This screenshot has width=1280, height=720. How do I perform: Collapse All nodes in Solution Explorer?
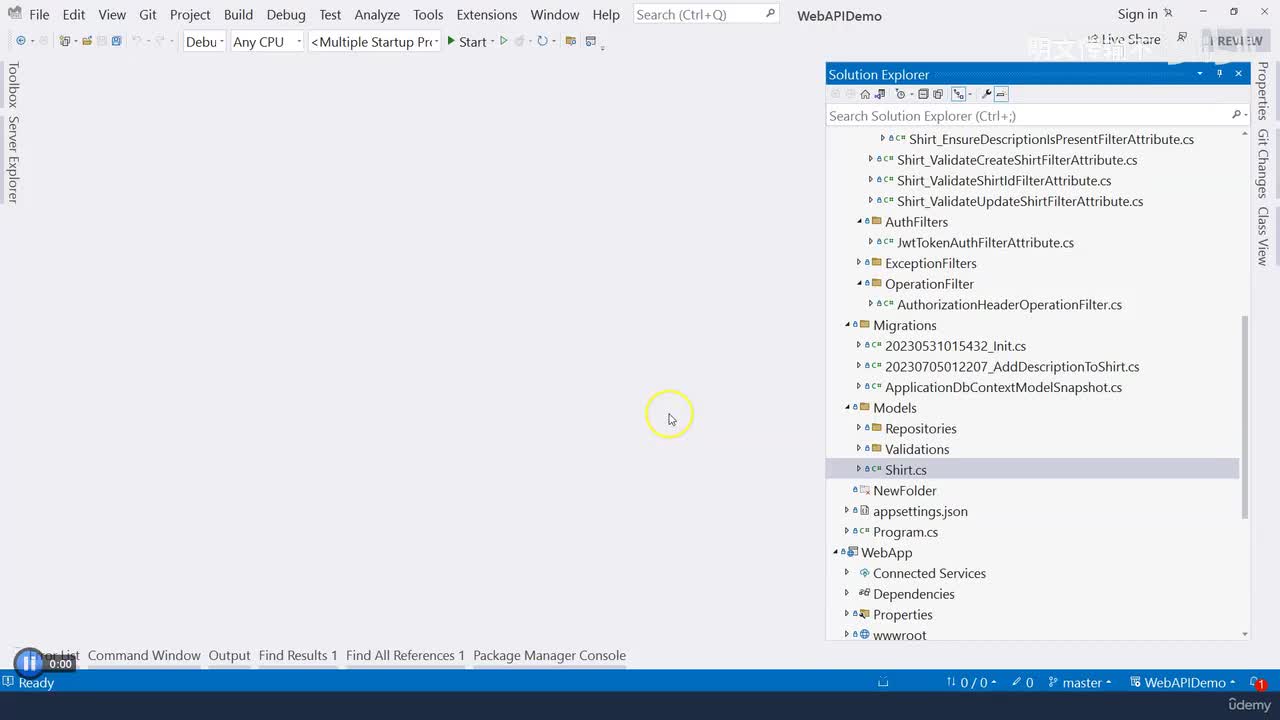pyautogui.click(x=923, y=94)
